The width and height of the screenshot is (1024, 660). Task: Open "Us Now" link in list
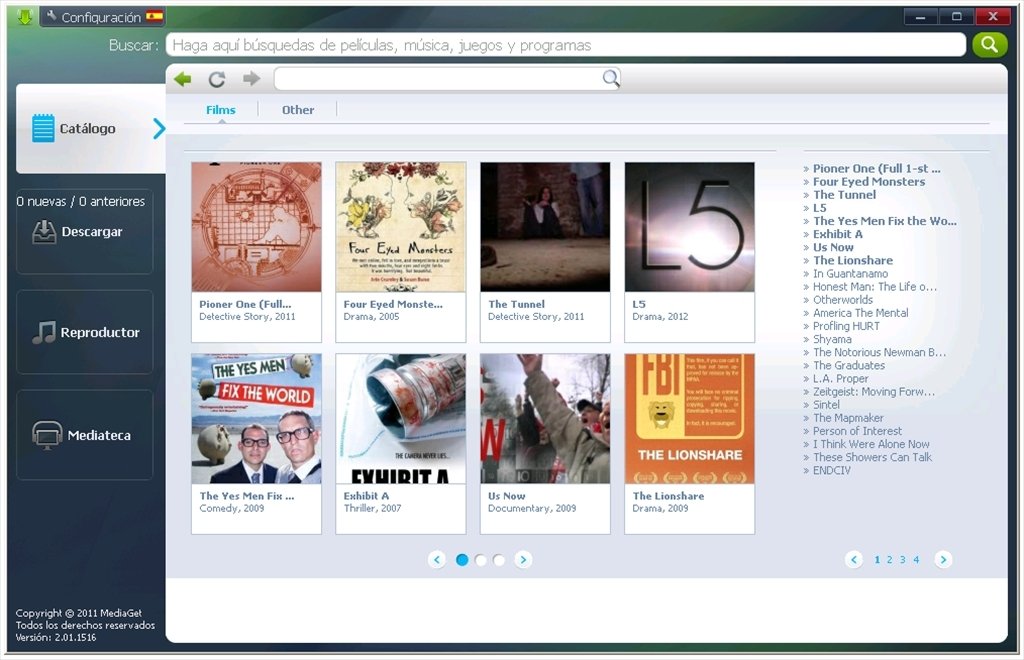coord(833,247)
